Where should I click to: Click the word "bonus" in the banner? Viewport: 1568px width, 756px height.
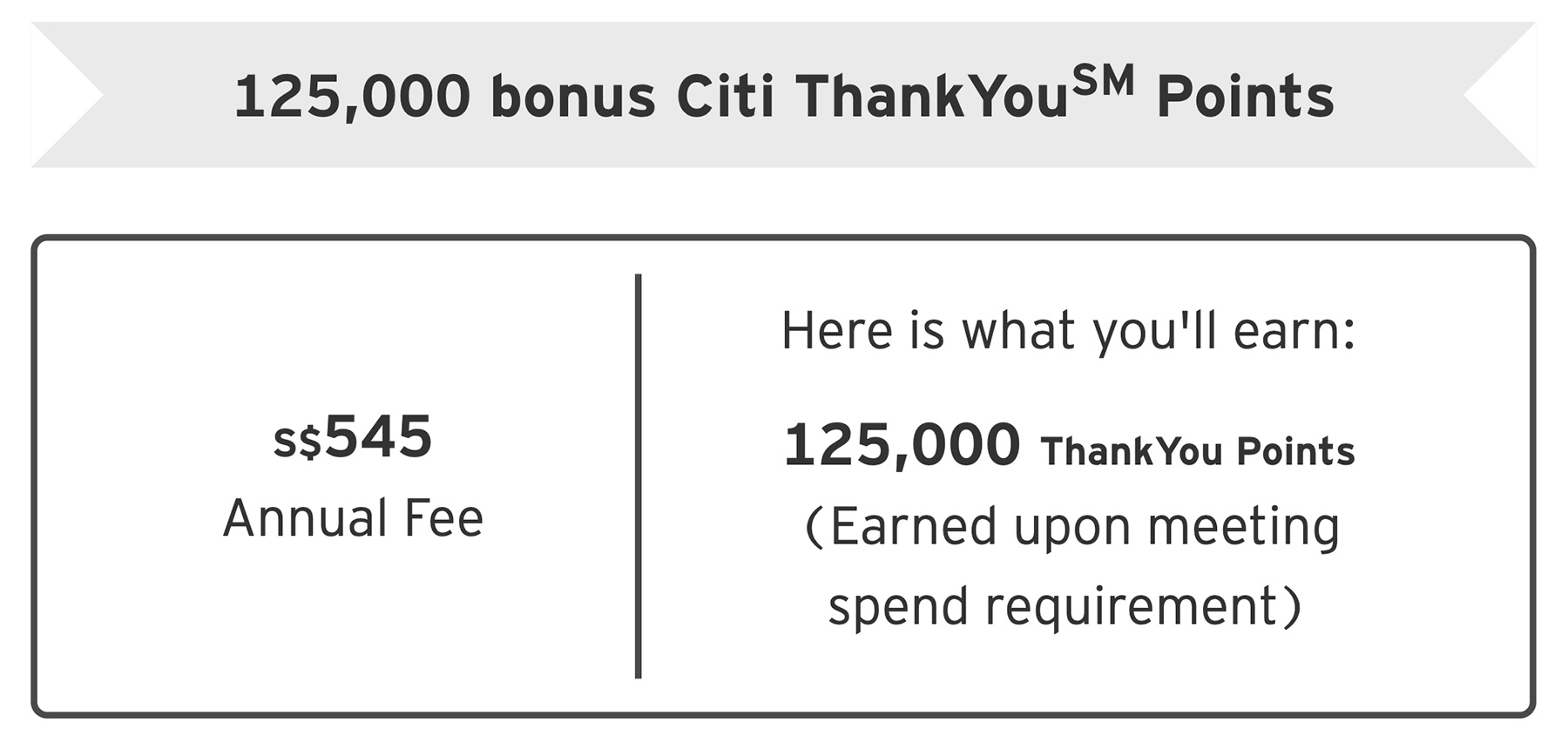click(x=572, y=97)
